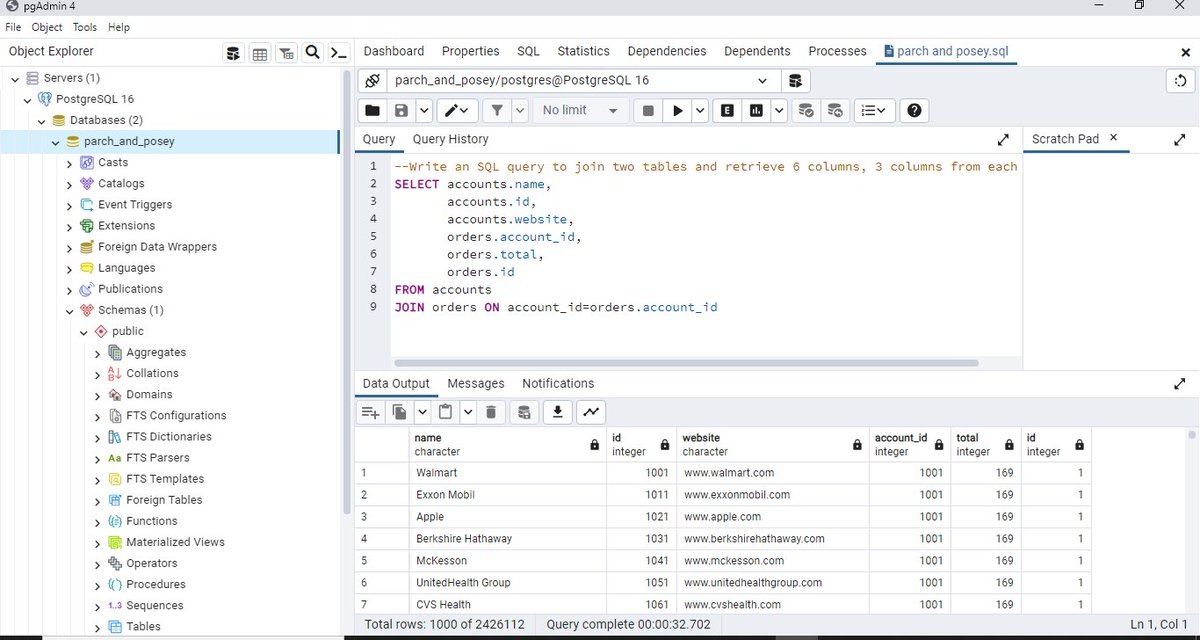The height and width of the screenshot is (640, 1200).
Task: Open the Filter options arrow
Action: (x=521, y=110)
